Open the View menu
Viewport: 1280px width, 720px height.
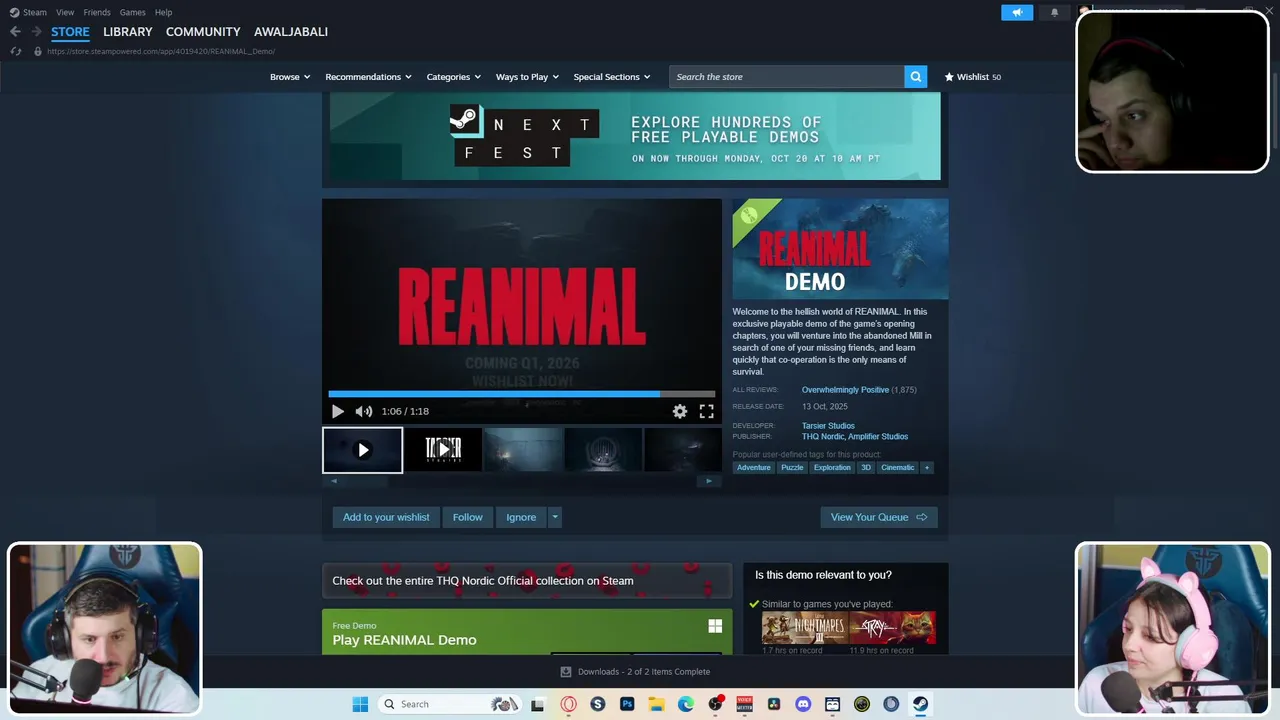[x=65, y=12]
